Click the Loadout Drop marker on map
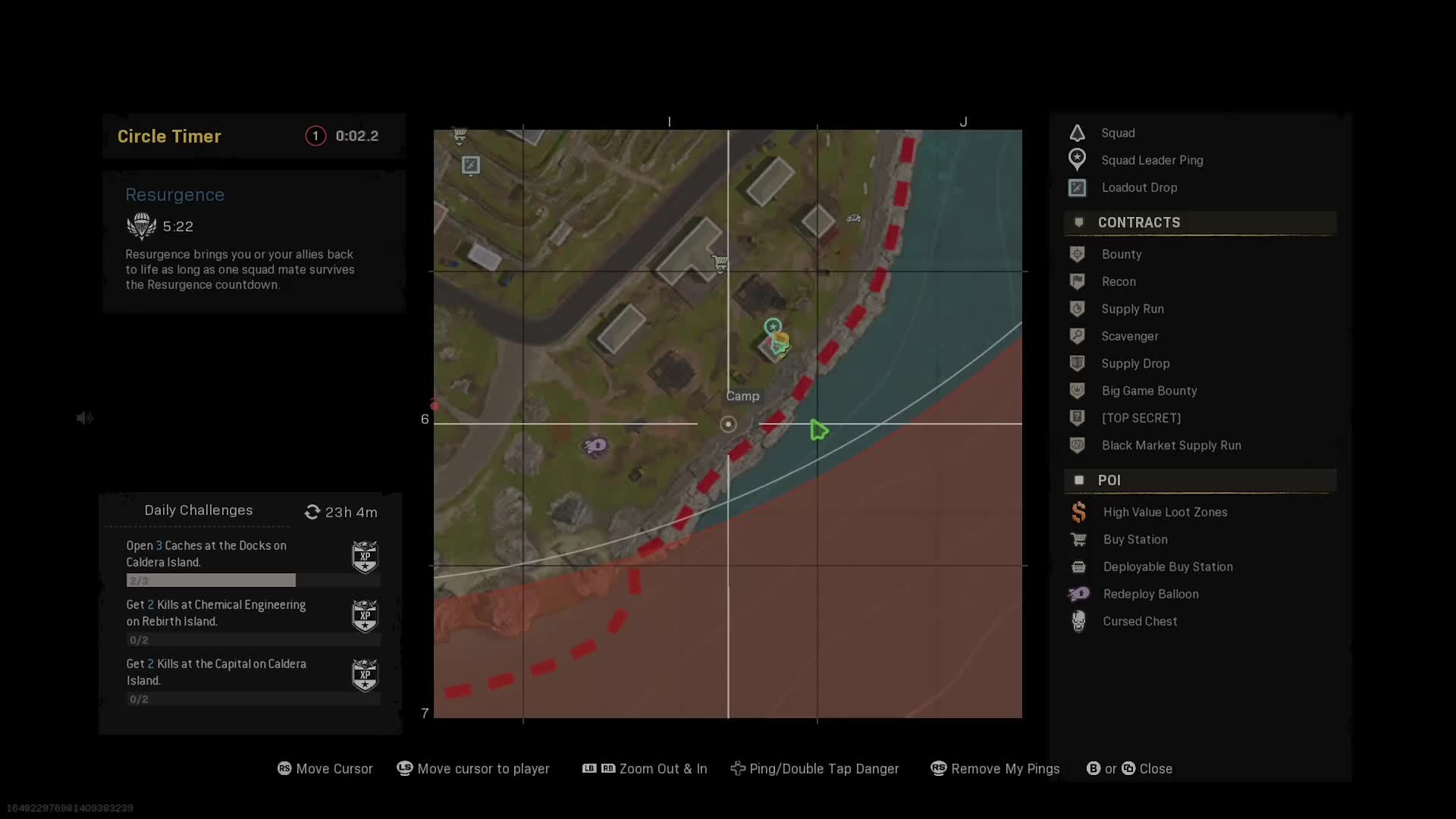 tap(470, 165)
